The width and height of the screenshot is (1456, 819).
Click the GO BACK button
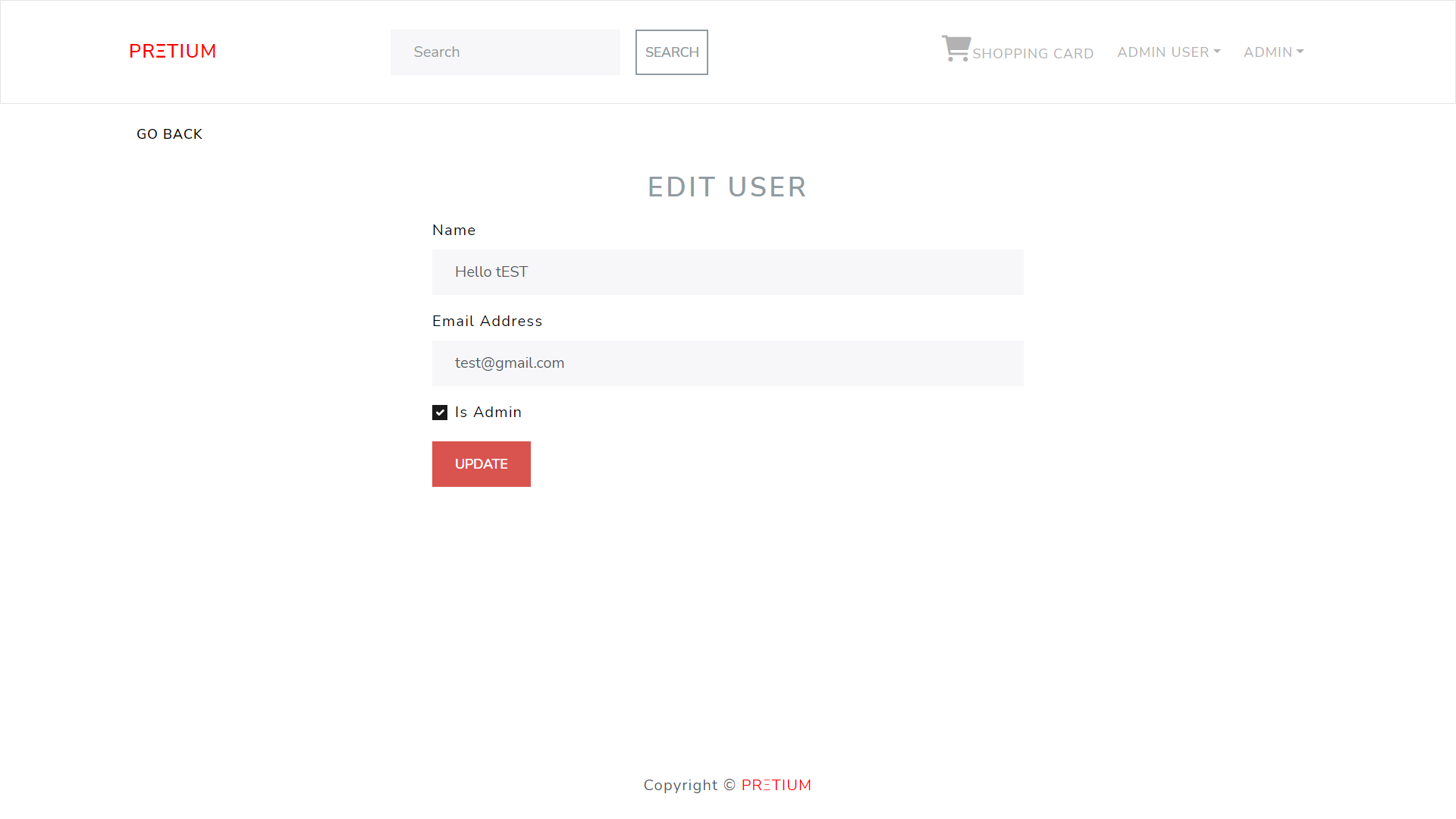pos(169,133)
